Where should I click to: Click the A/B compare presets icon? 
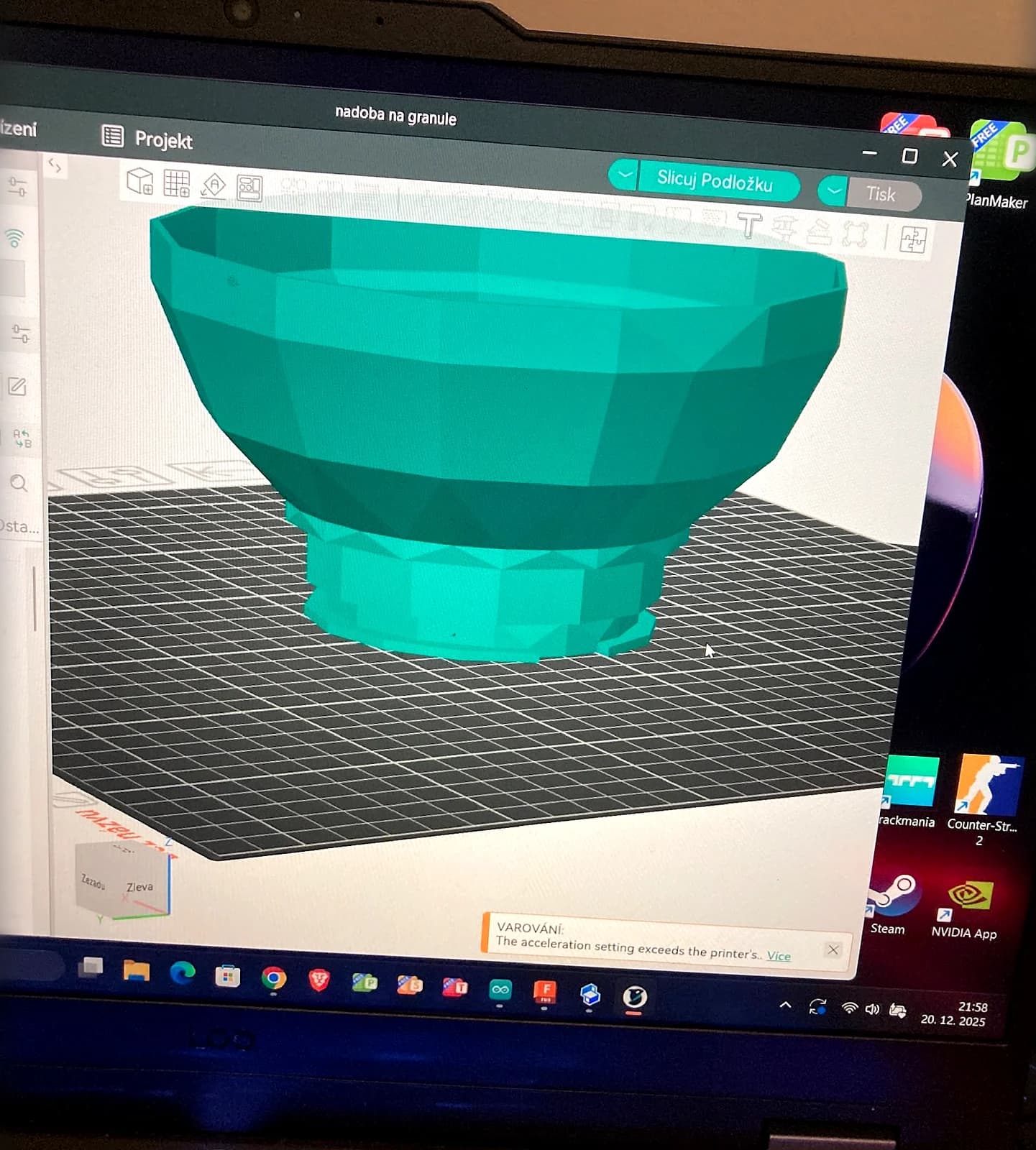(22, 438)
